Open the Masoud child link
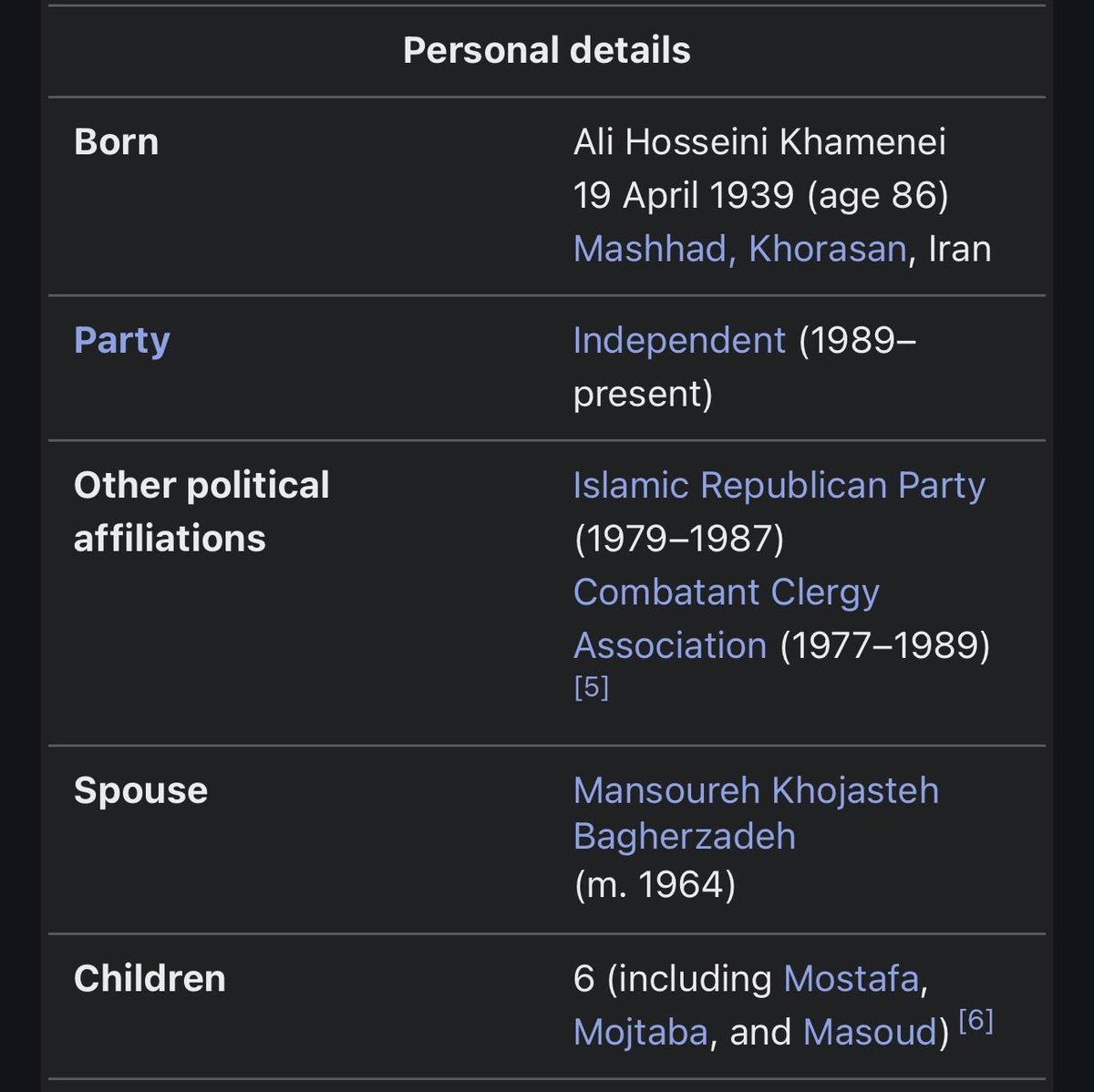1094x1092 pixels. tap(870, 1032)
